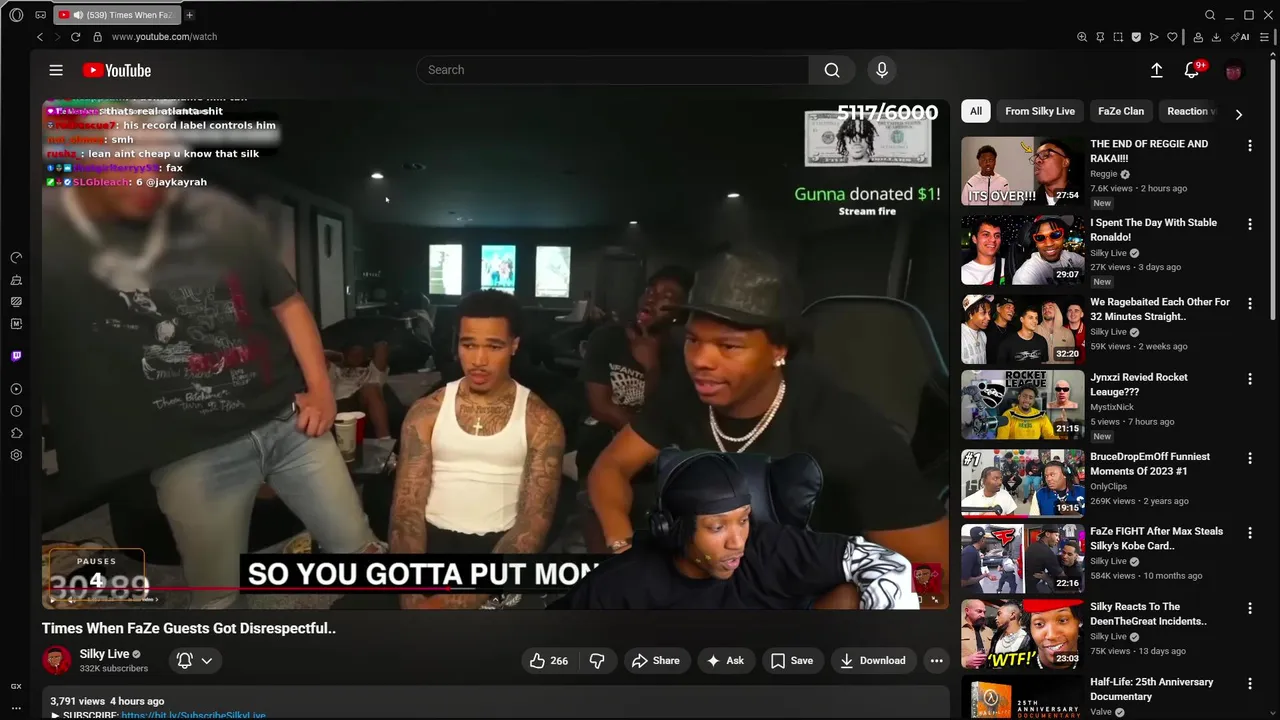Select the All filter chip
Screen dimensions: 1280x720
976,111
